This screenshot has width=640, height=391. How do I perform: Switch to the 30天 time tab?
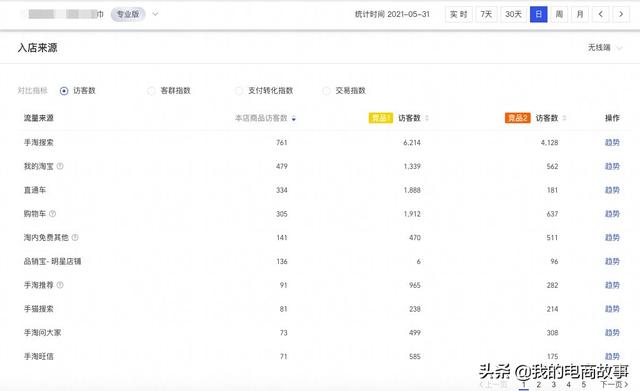[513, 14]
